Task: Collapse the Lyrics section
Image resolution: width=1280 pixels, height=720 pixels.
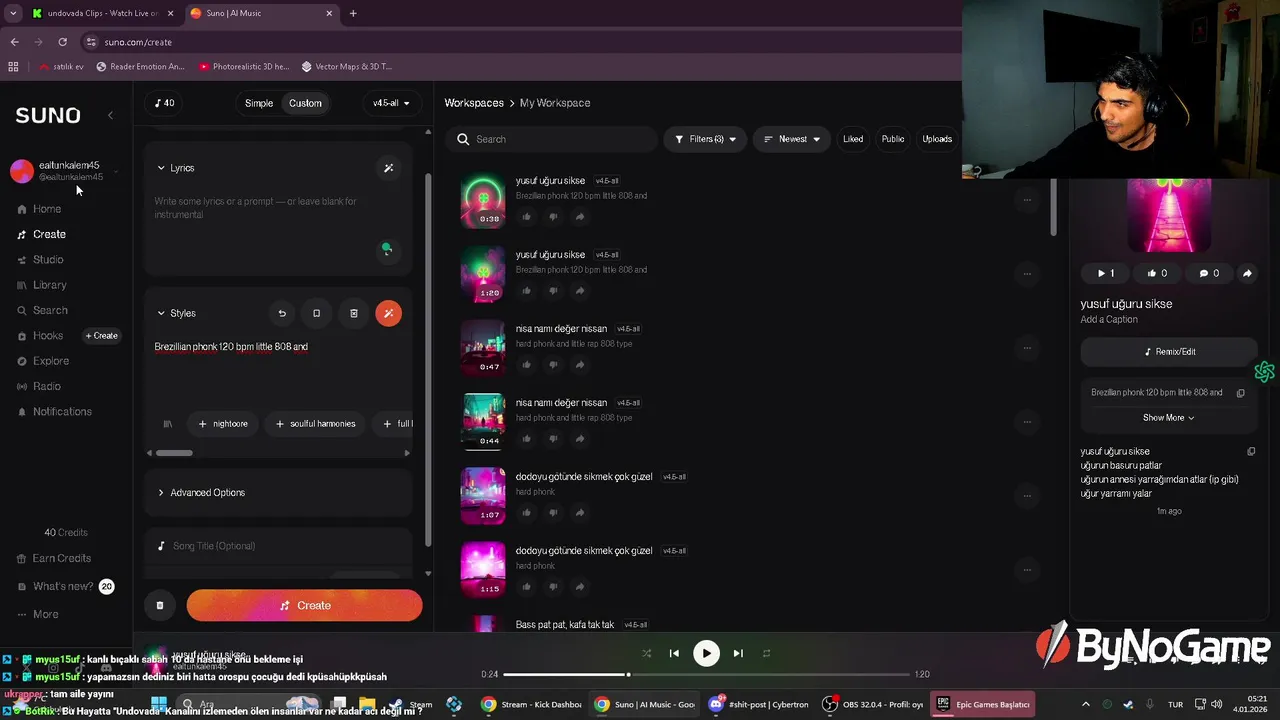Action: click(176, 168)
